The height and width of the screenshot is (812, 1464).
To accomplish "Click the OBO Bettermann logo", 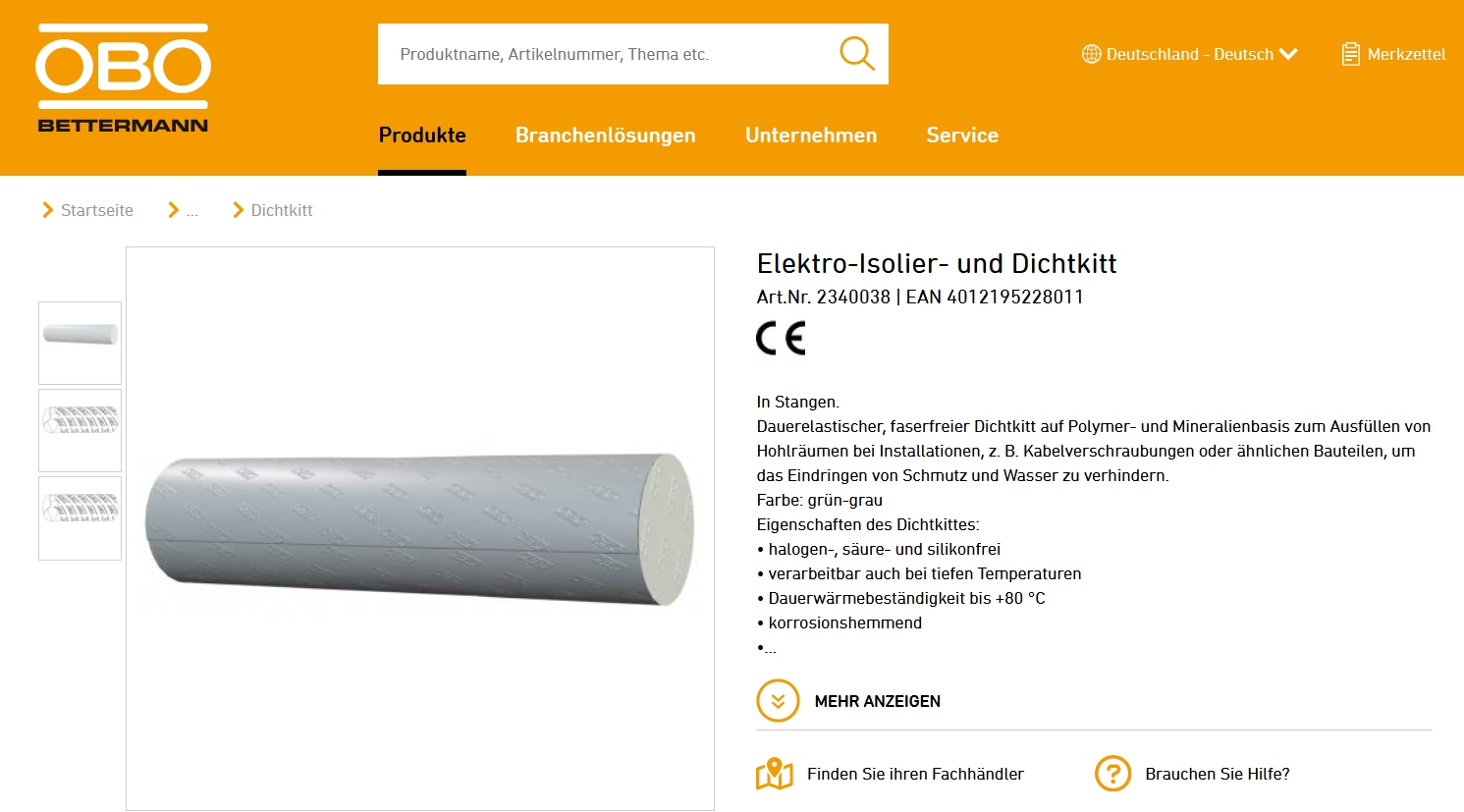I will [x=123, y=79].
